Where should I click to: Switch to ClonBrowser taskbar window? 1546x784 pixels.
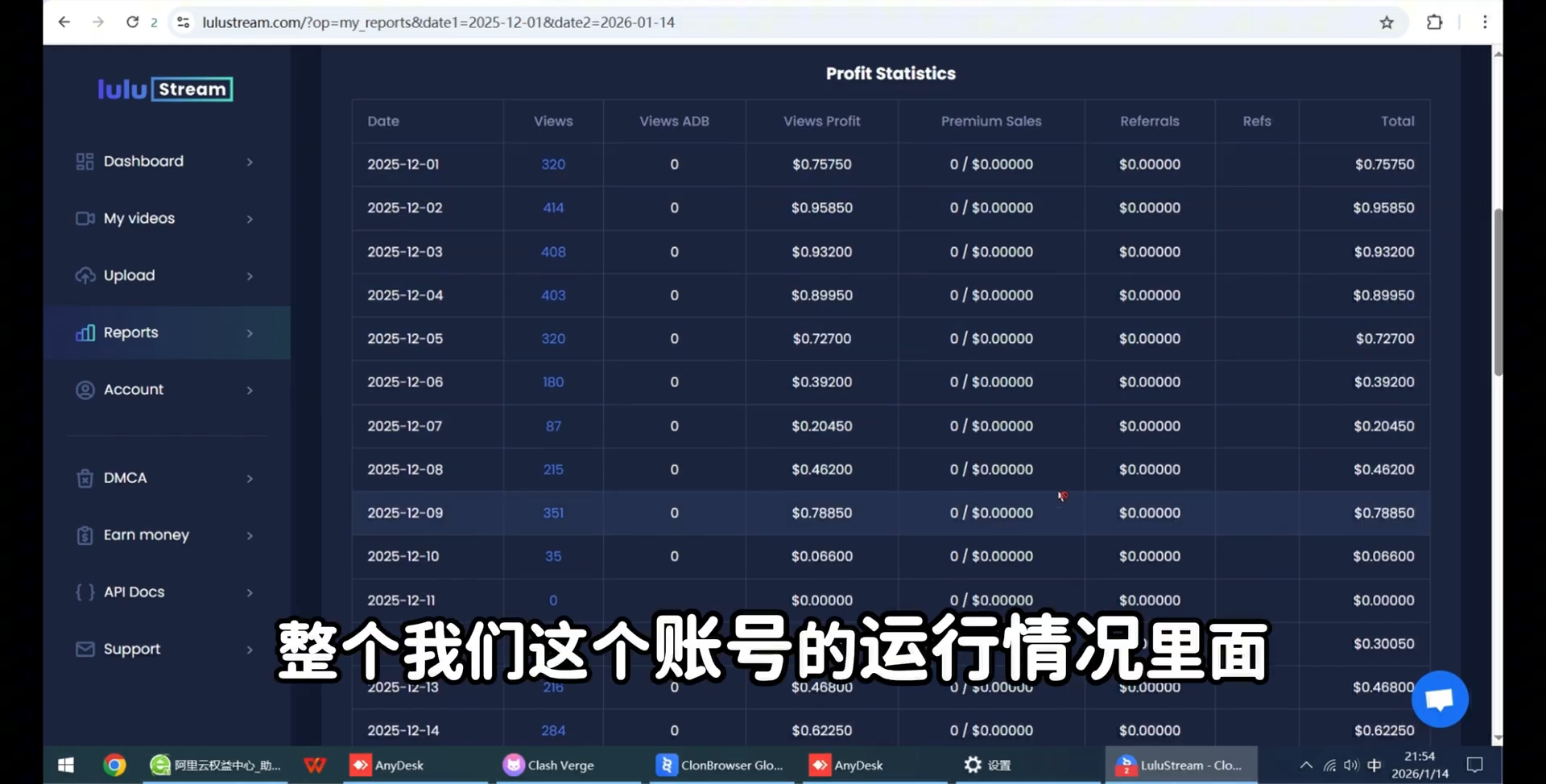coord(721,765)
